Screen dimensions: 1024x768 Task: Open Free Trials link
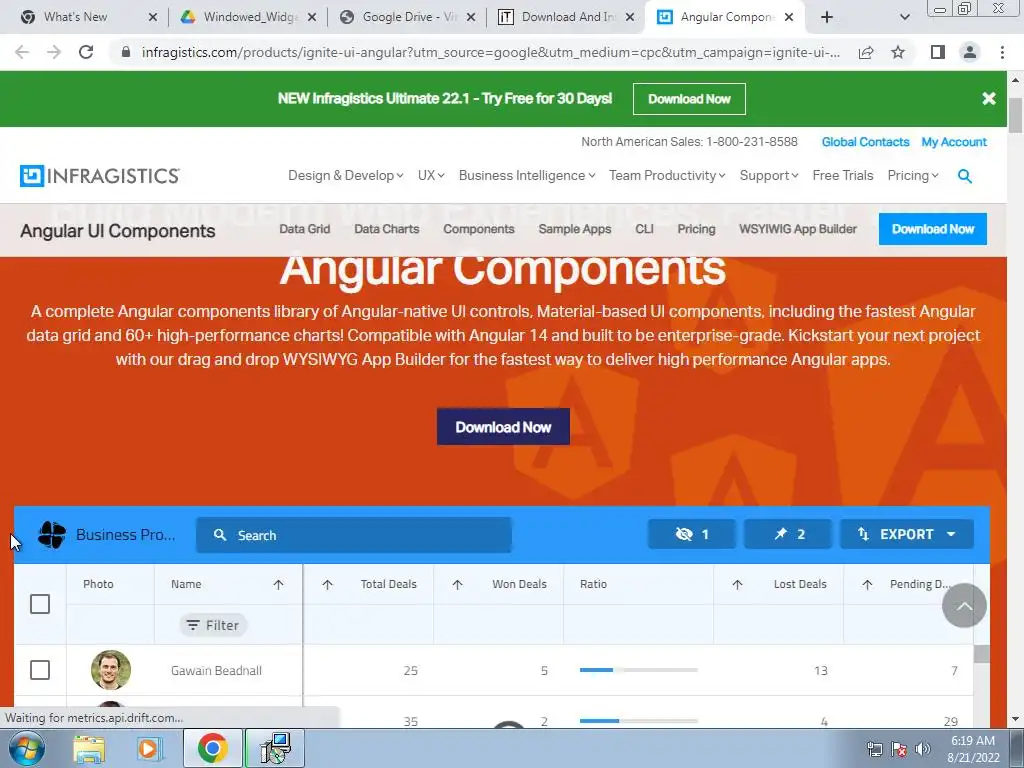click(x=842, y=176)
